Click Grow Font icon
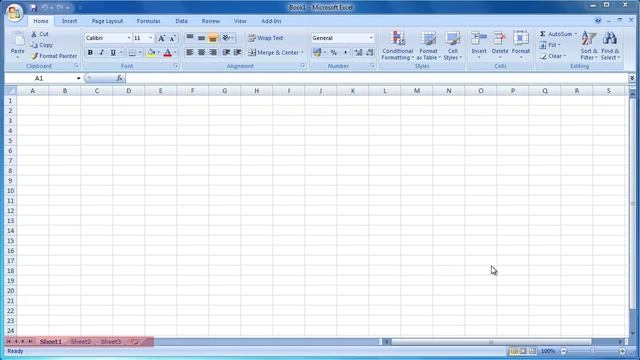This screenshot has height=360, width=640. tap(162, 38)
